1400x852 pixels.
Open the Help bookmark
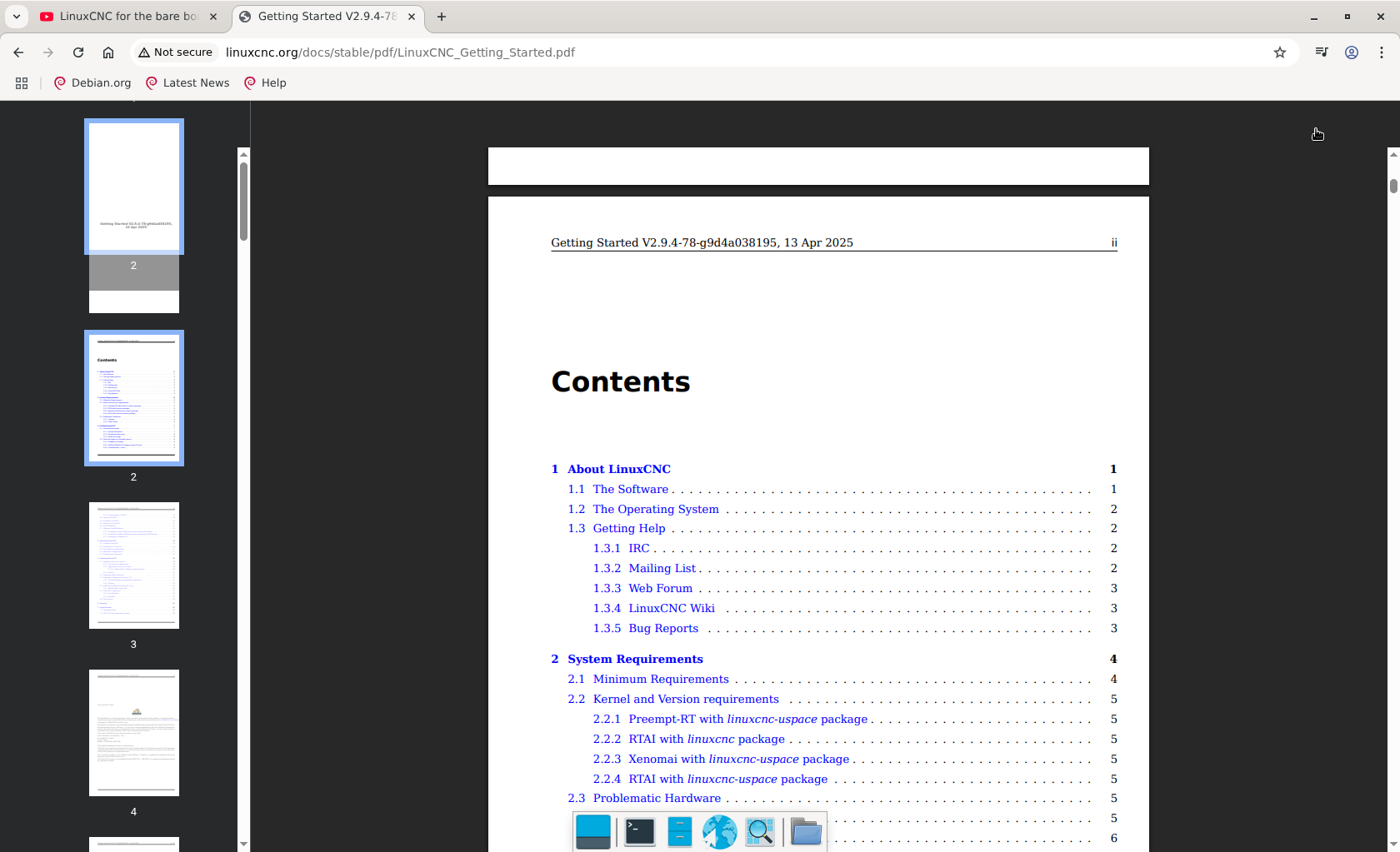coord(265,82)
